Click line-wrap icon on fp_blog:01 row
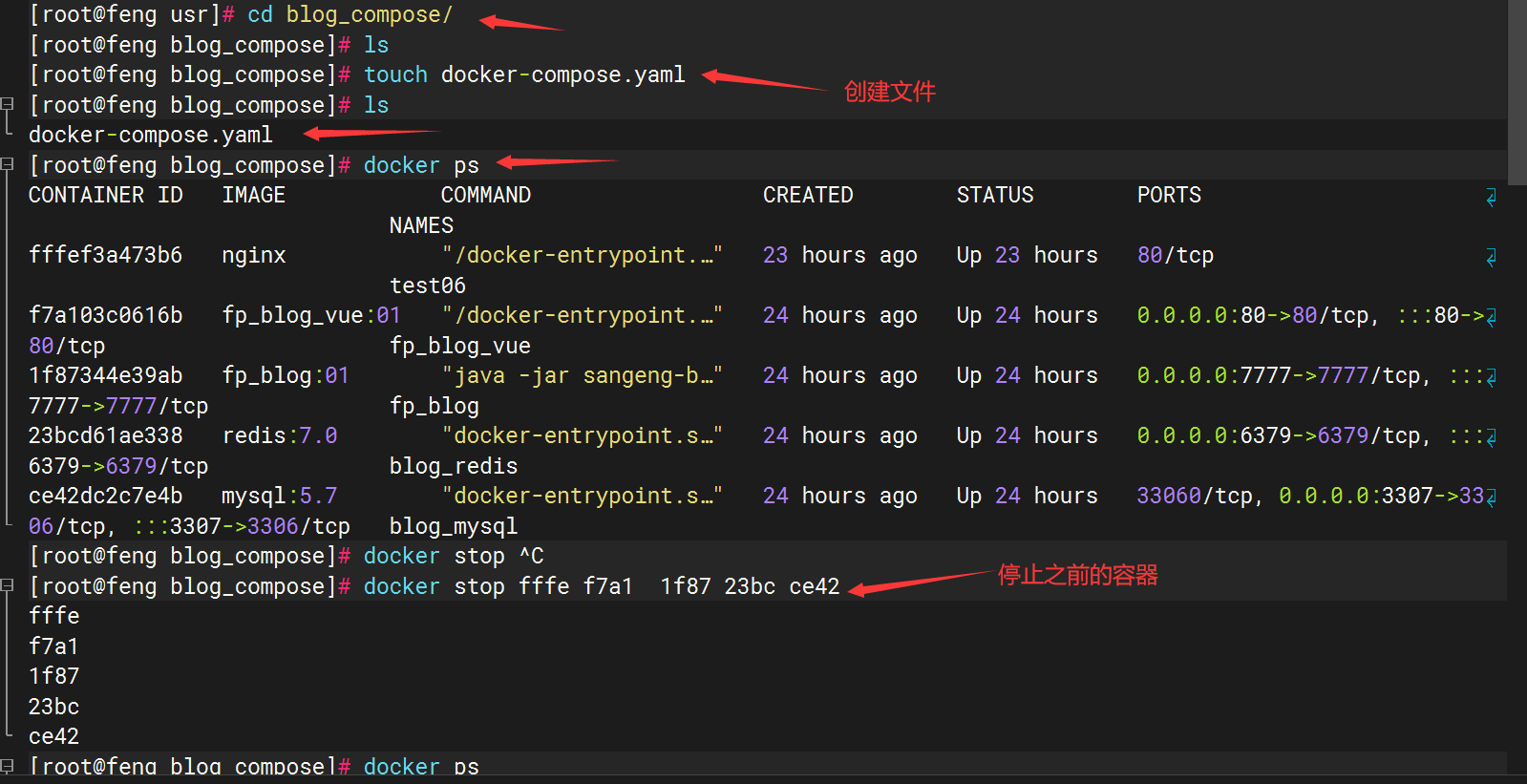This screenshot has width=1527, height=784. tap(1491, 377)
